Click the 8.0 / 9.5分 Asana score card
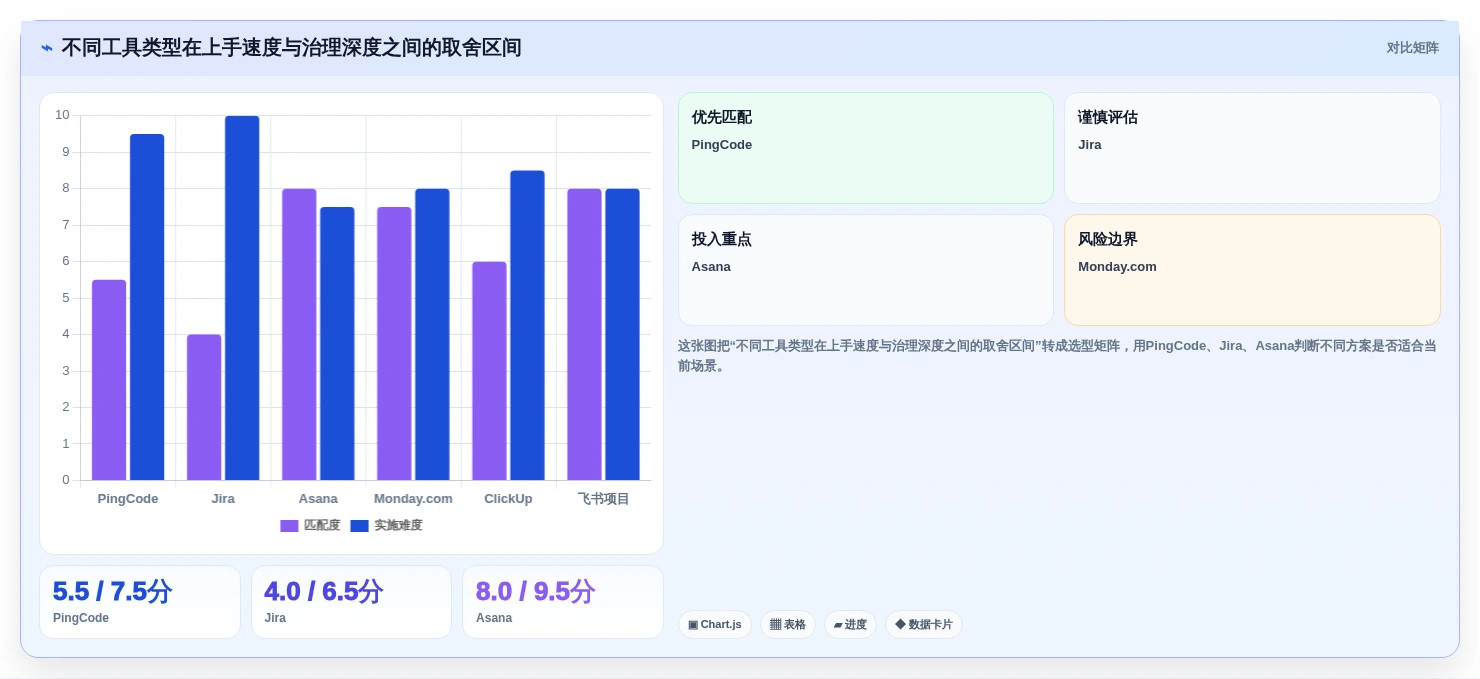The image size is (1480, 679). 563,602
